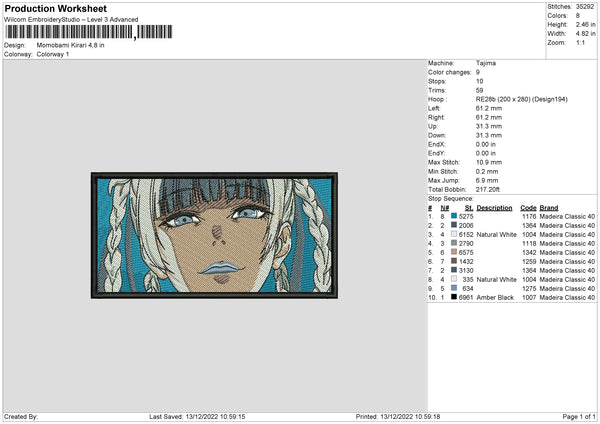Click code '1275' in the stop sequence

tap(529, 288)
